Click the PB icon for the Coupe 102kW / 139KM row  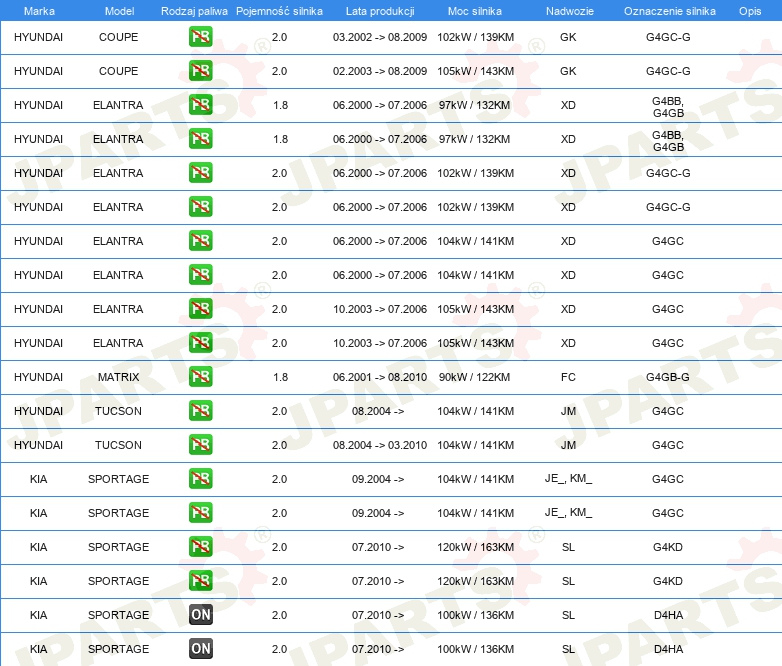tap(200, 37)
